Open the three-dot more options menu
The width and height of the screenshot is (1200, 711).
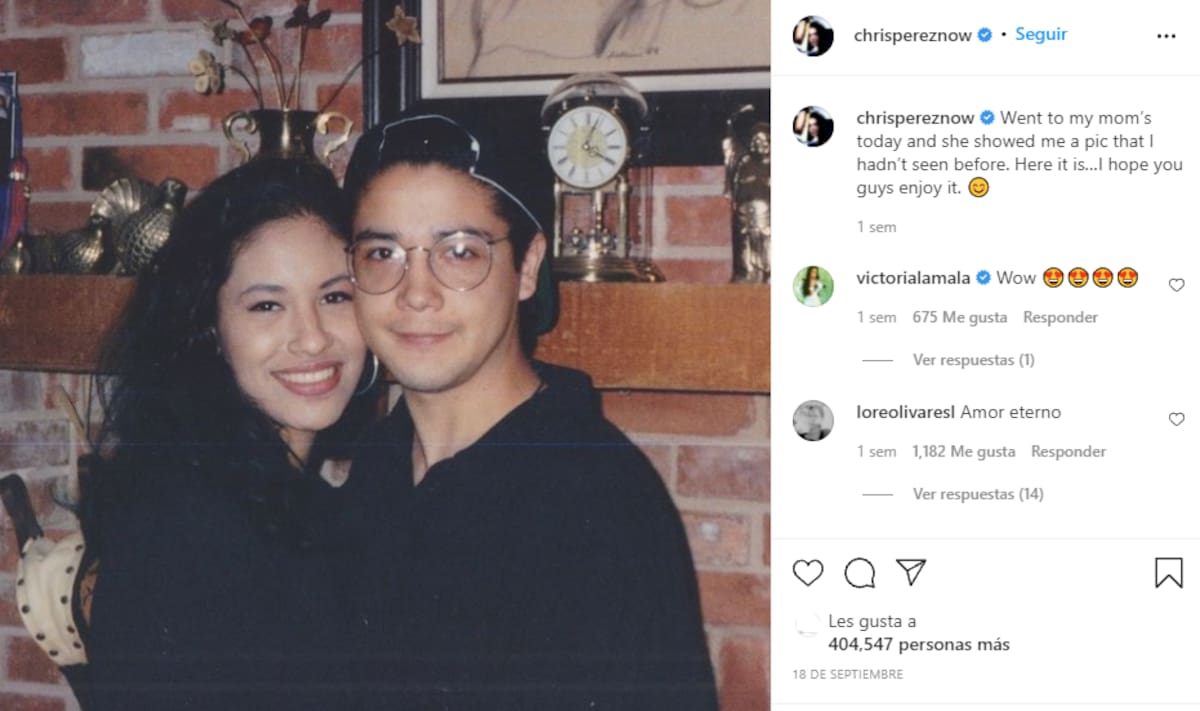1166,36
